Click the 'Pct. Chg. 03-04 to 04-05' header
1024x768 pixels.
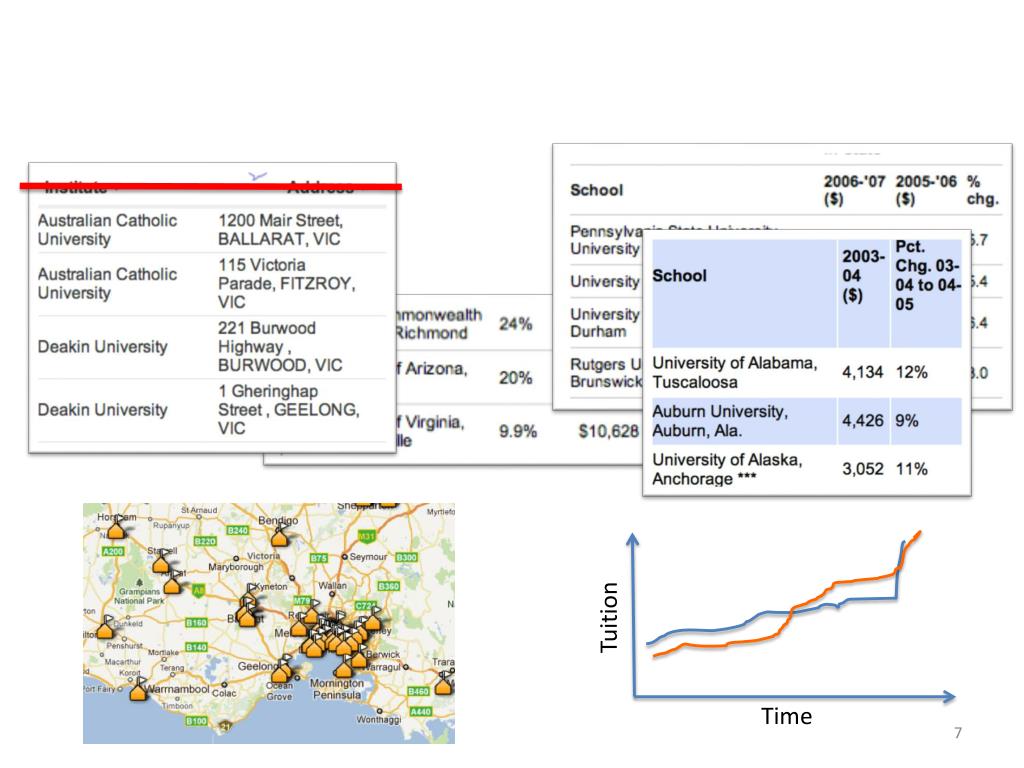[927, 276]
